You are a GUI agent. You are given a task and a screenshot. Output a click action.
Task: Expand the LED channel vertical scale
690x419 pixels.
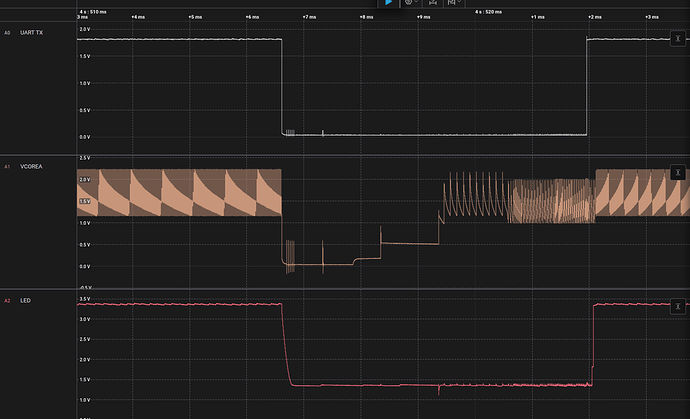click(678, 306)
